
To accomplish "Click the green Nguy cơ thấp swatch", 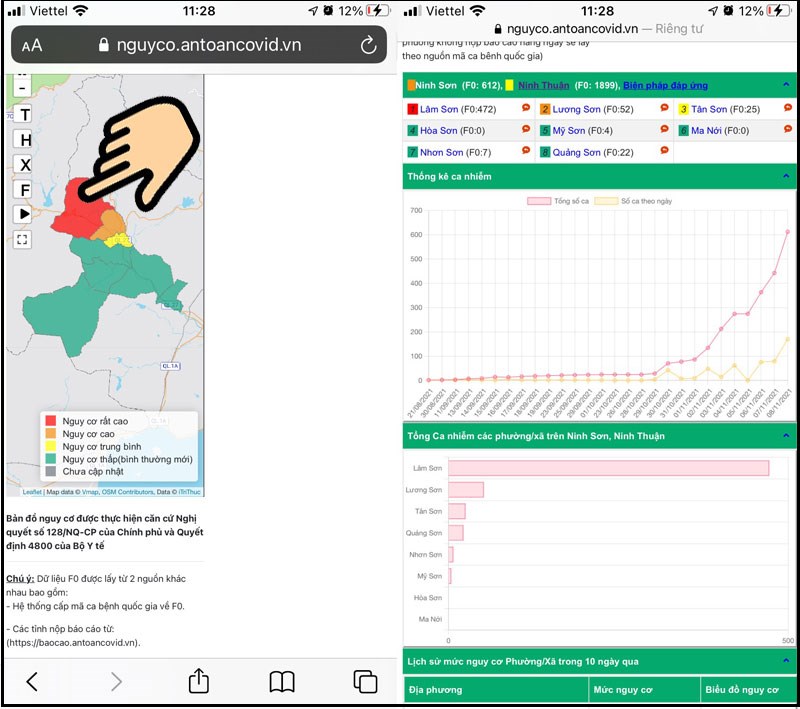I will coord(51,459).
